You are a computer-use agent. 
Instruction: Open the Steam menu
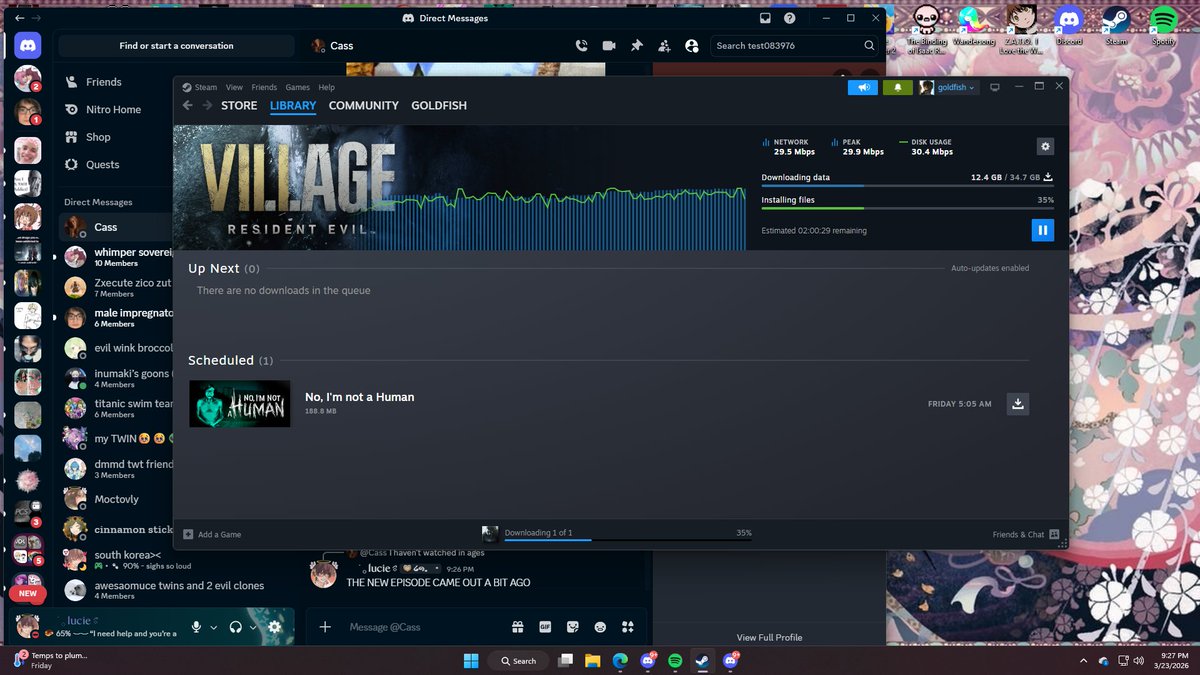point(200,87)
